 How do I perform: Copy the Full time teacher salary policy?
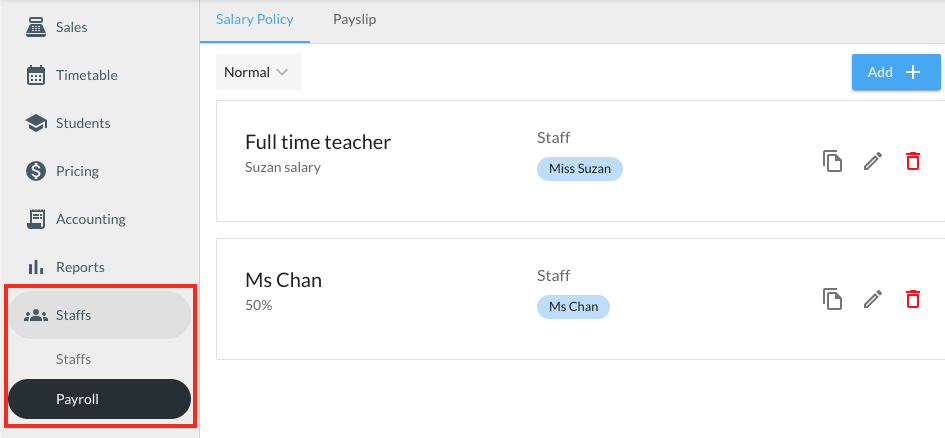832,161
